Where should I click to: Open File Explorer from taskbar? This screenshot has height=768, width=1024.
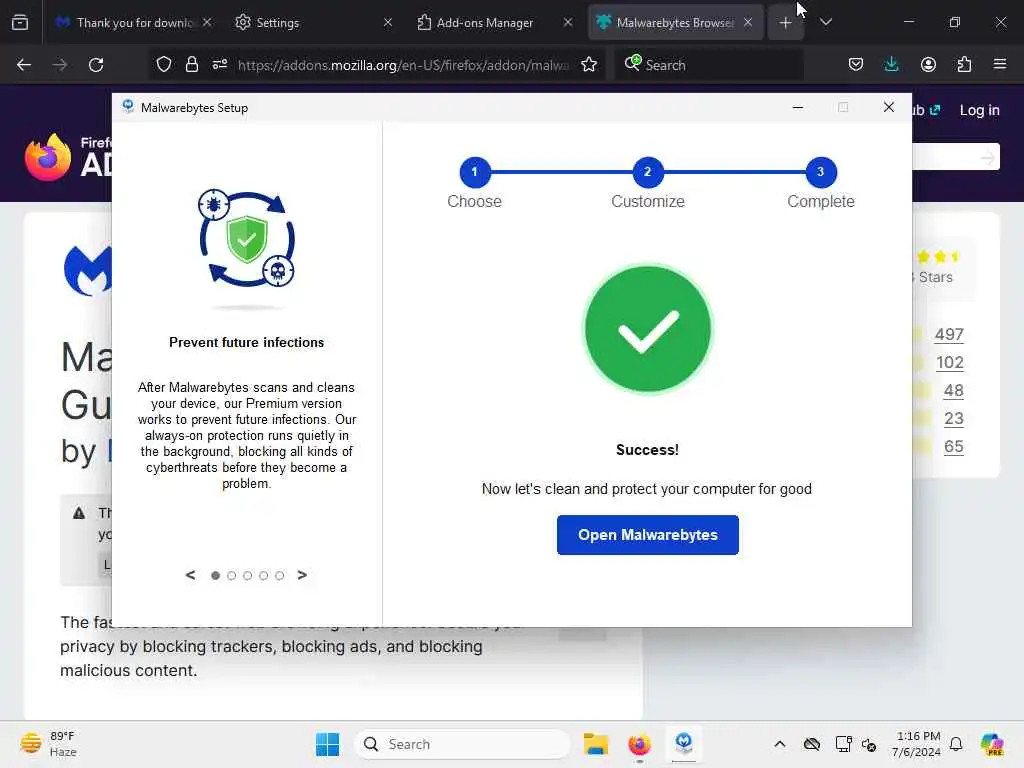(x=596, y=744)
